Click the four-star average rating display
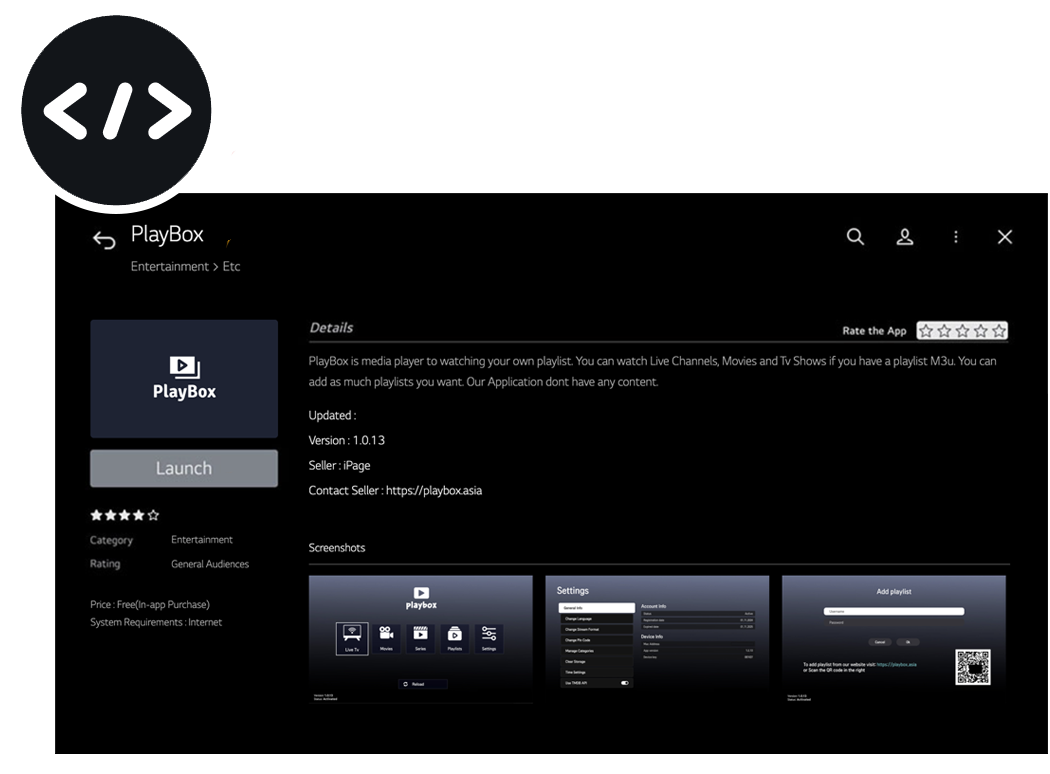The width and height of the screenshot is (1050, 774). point(125,515)
